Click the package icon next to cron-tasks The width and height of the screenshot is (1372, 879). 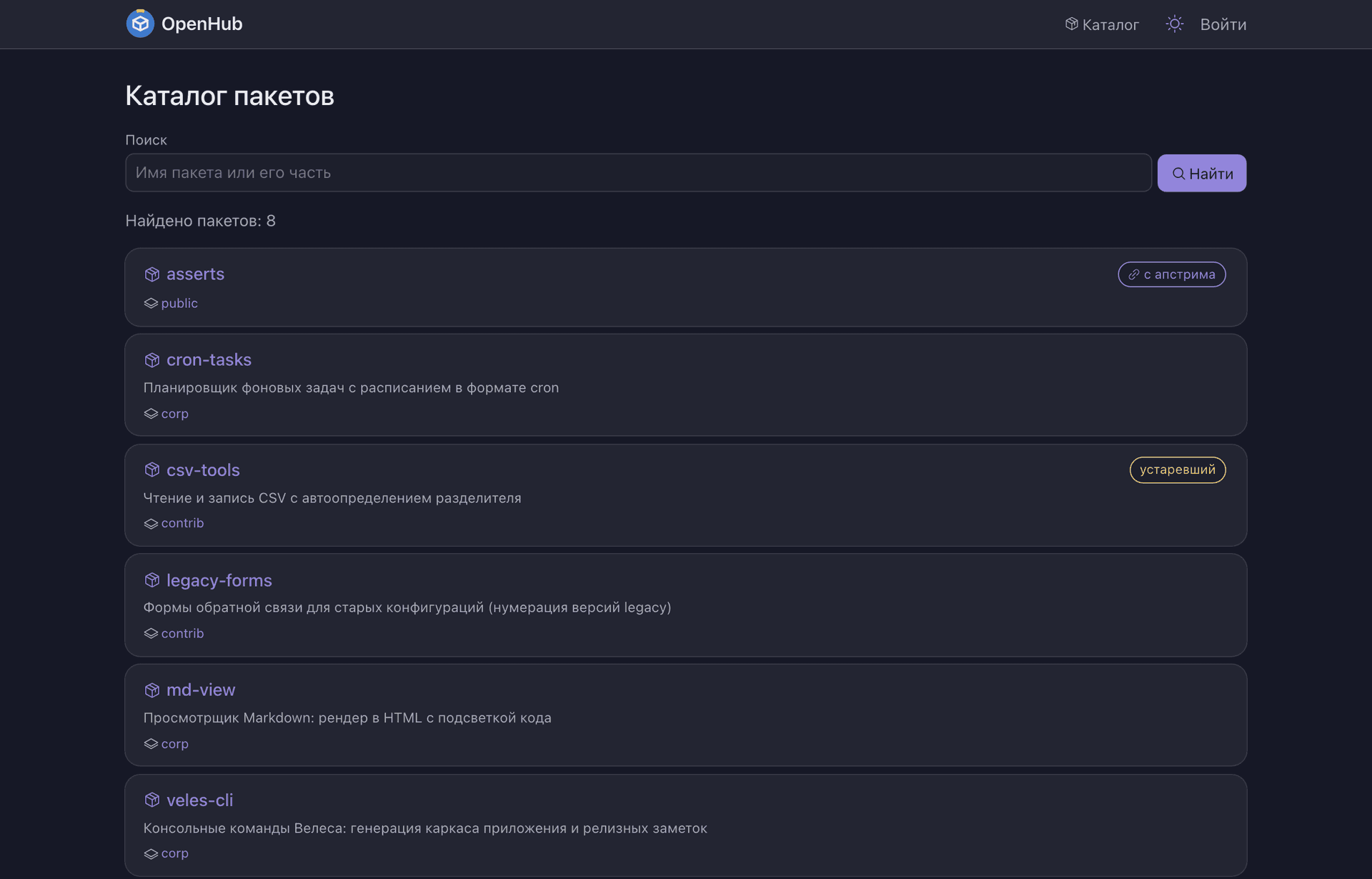151,360
